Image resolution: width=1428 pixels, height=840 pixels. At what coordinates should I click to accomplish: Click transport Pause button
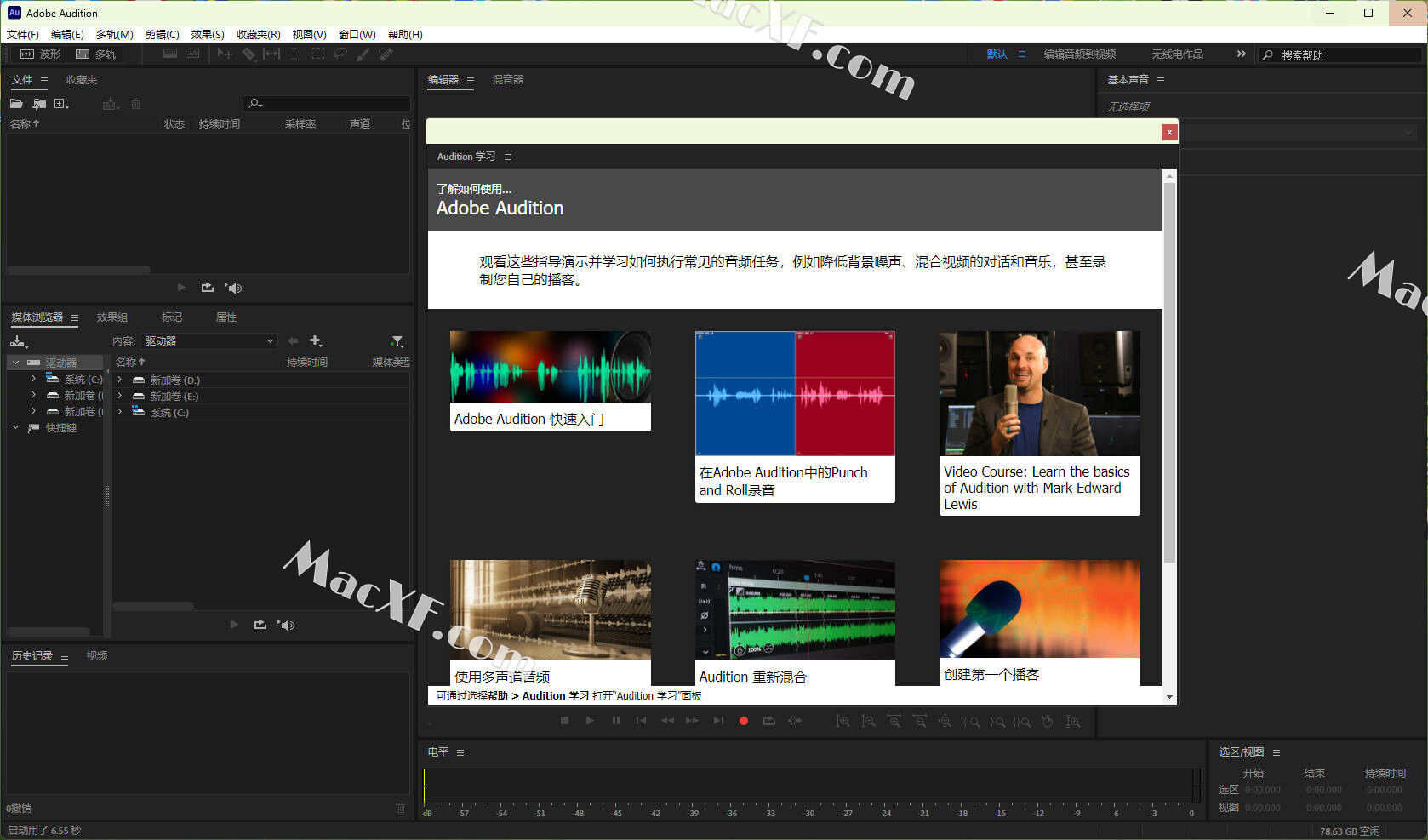(616, 721)
